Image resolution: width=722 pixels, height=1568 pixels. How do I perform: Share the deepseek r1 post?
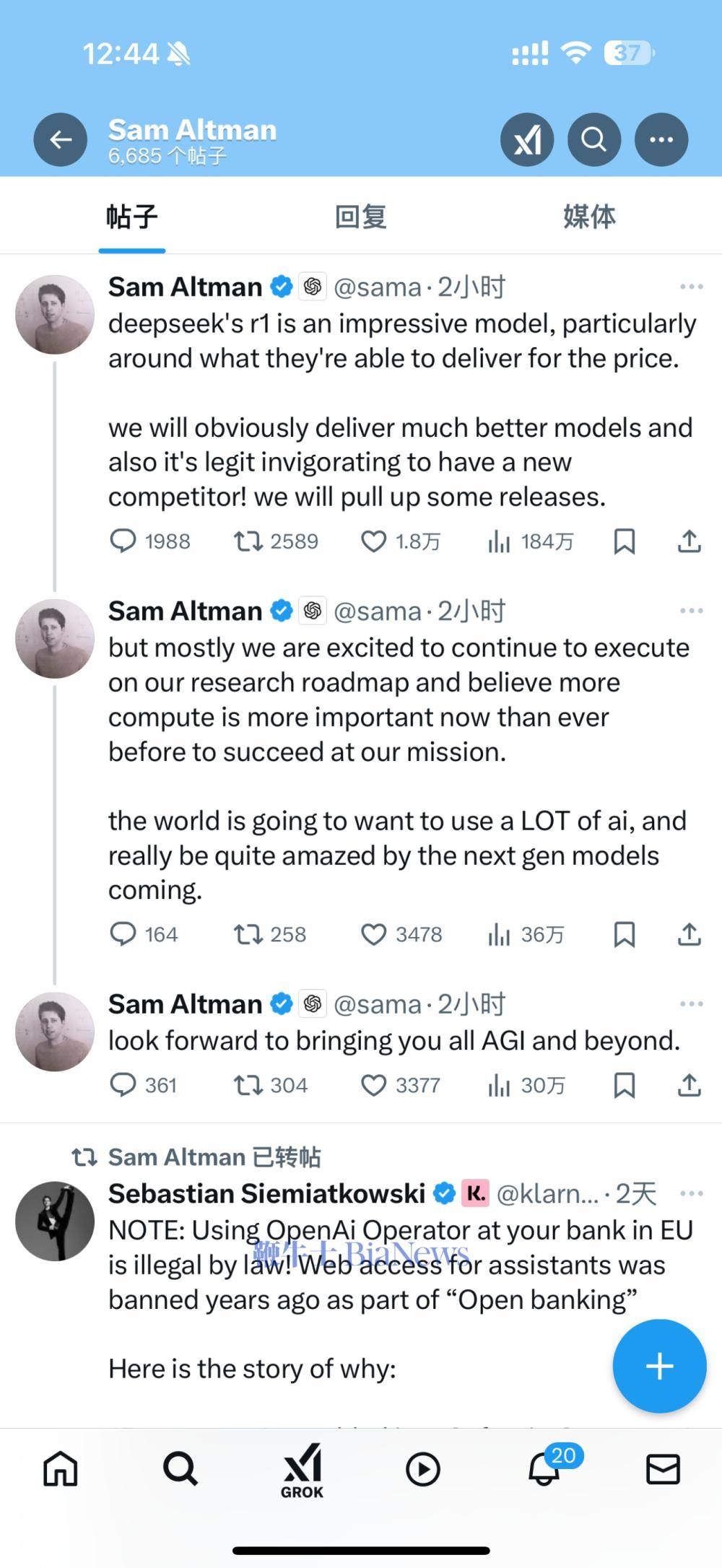point(690,541)
